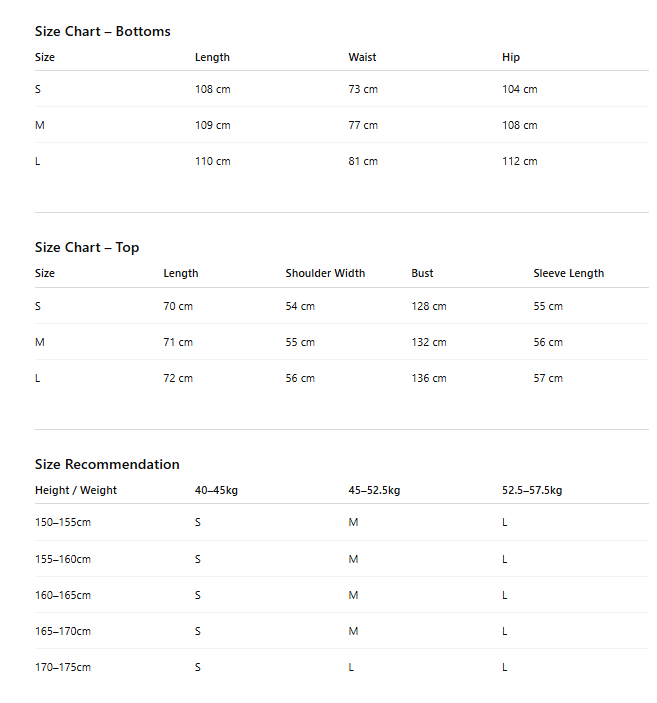Click the Size Recommendation heading
The height and width of the screenshot is (703, 657).
click(107, 464)
